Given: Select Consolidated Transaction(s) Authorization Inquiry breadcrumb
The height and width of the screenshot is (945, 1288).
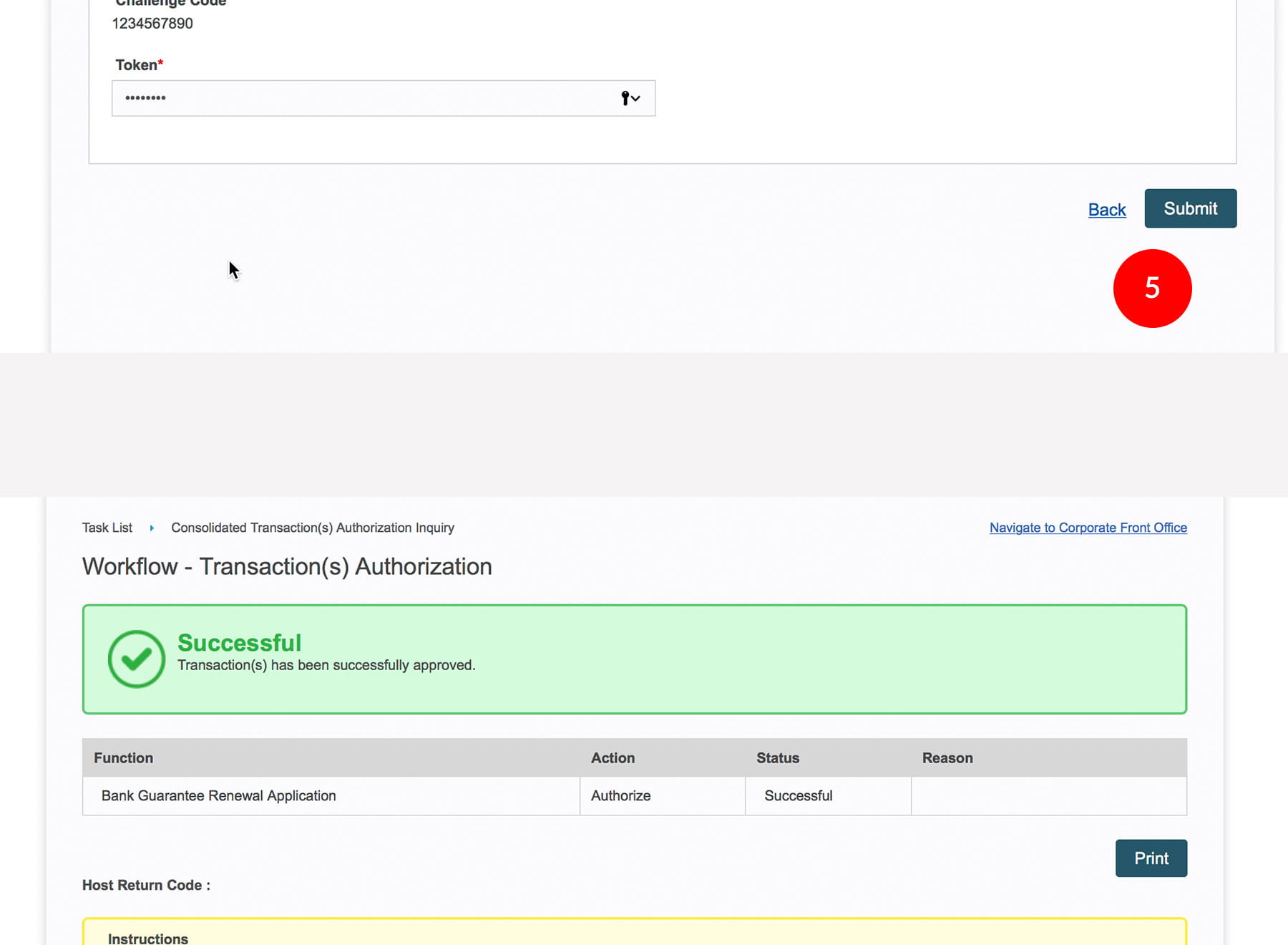Looking at the screenshot, I should click(x=312, y=528).
